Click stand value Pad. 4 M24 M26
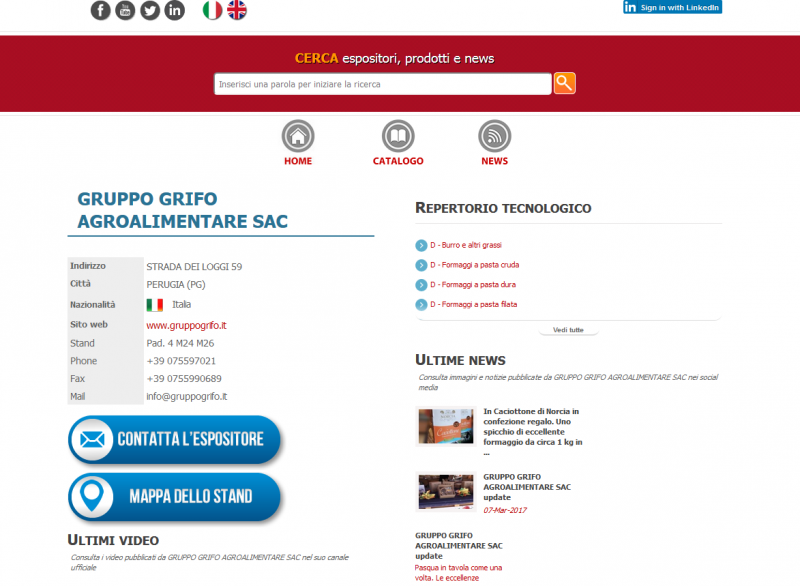This screenshot has width=800, height=586. coord(180,343)
